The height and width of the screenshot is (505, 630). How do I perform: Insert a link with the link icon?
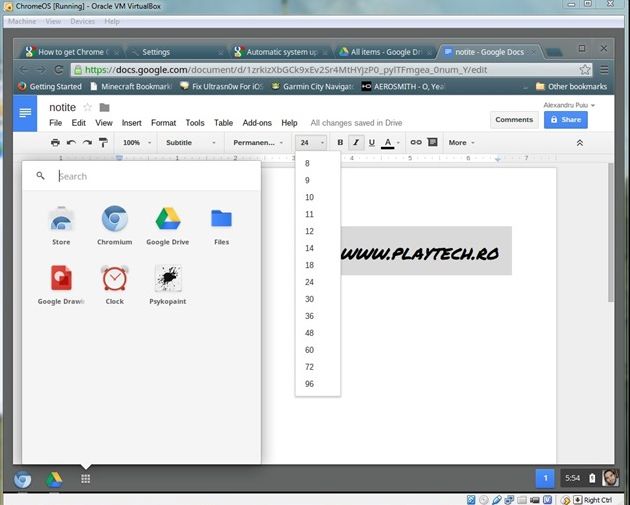[x=416, y=142]
